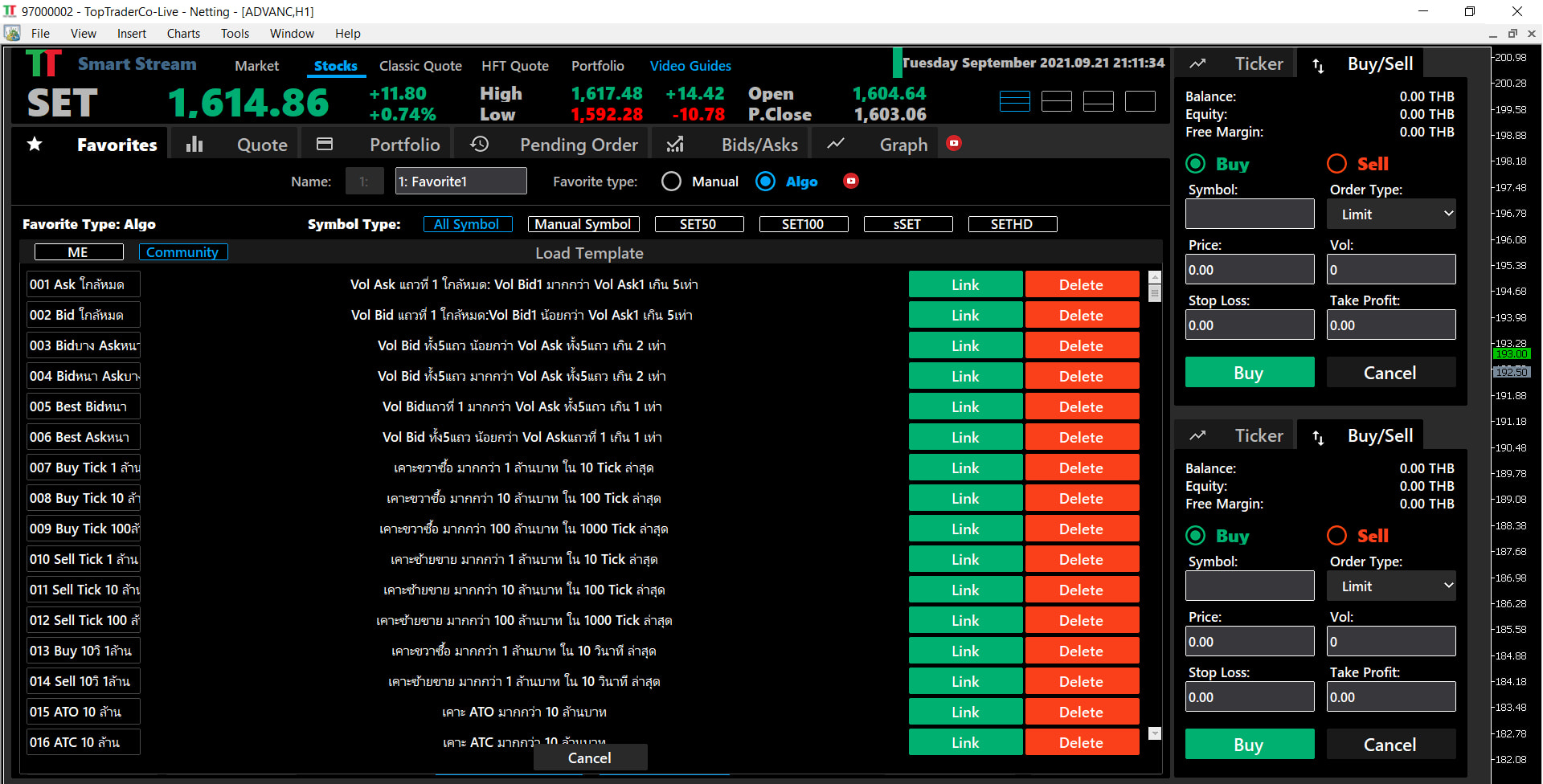Click the Quote bar chart icon

194,144
